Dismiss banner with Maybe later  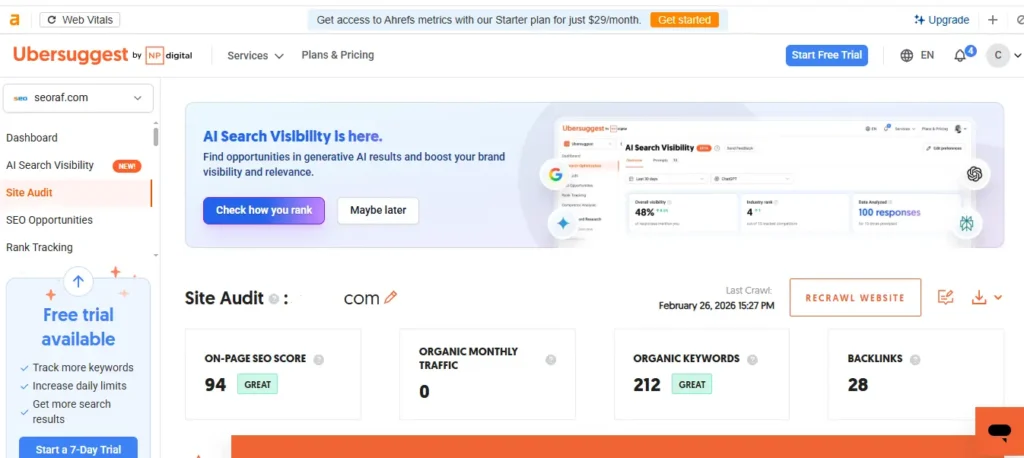coord(378,210)
